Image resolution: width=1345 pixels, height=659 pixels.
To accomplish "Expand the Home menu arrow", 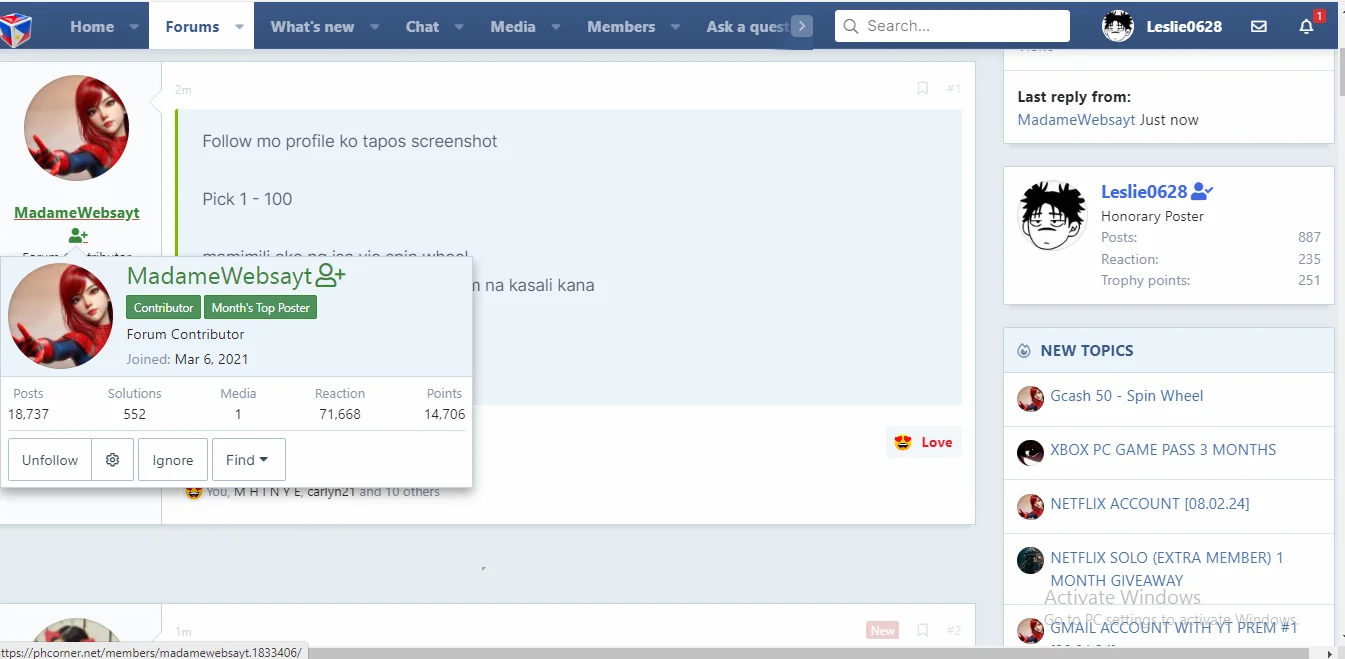I will pyautogui.click(x=134, y=28).
